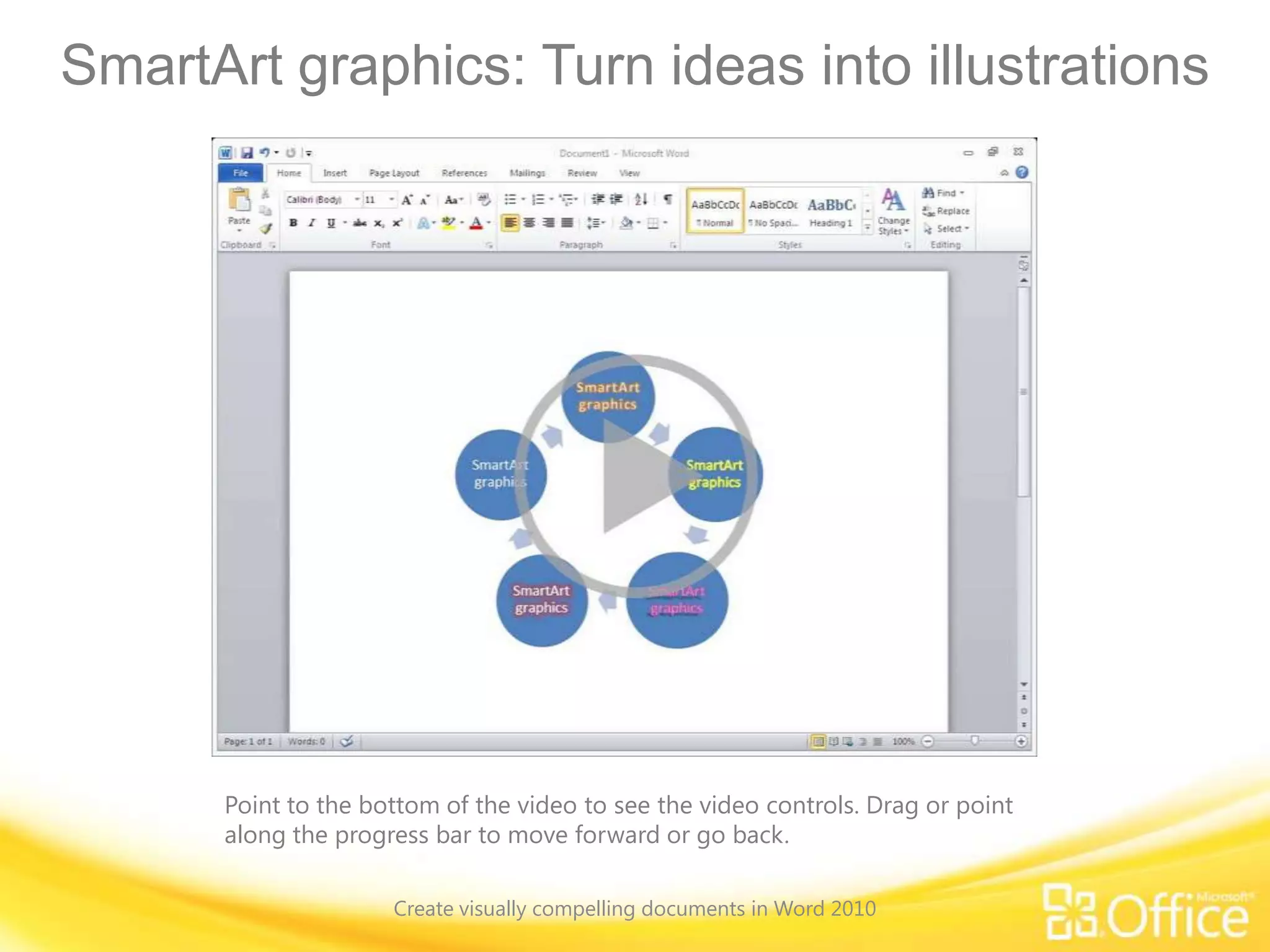Toggle Justify alignment

(x=567, y=223)
